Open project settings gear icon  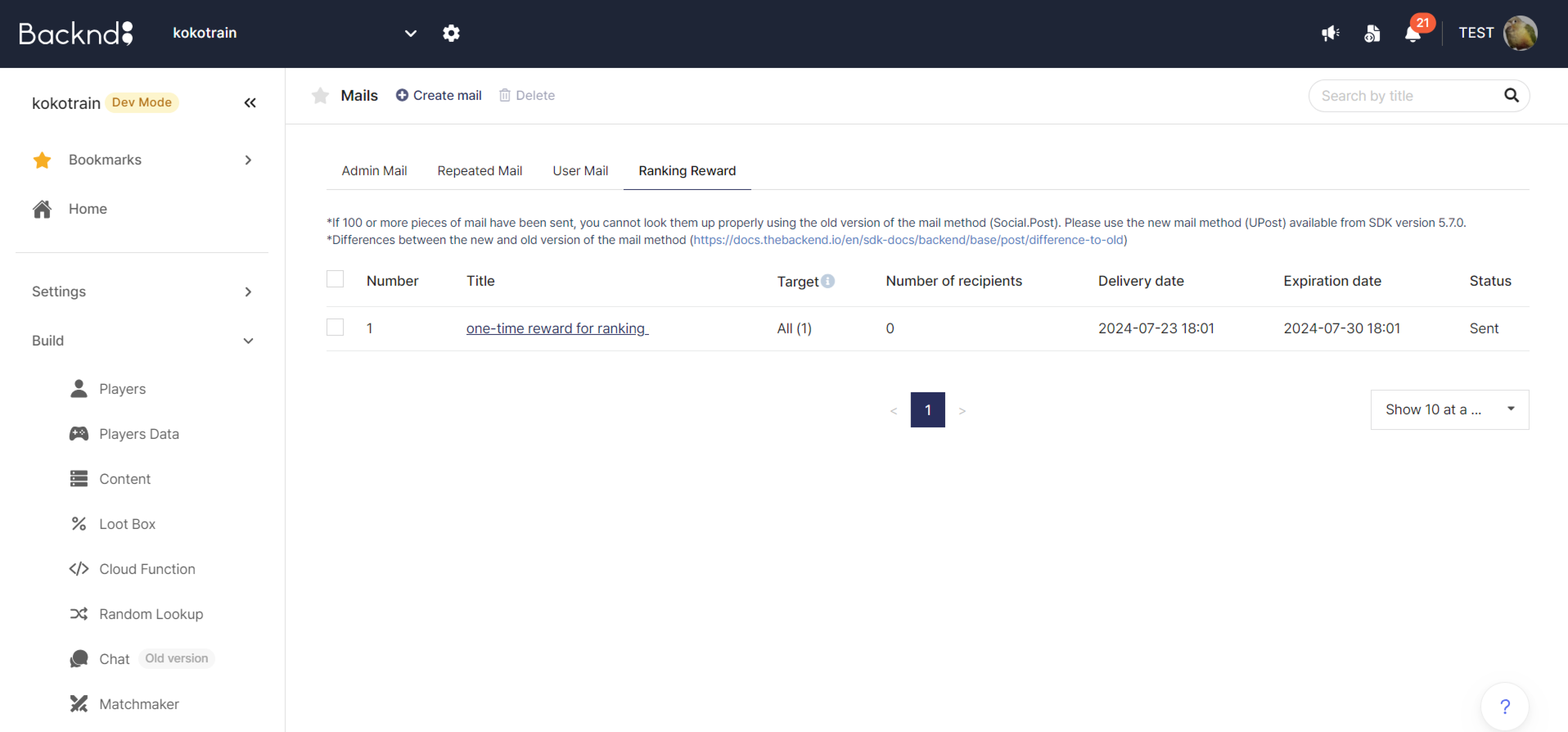pyautogui.click(x=451, y=33)
